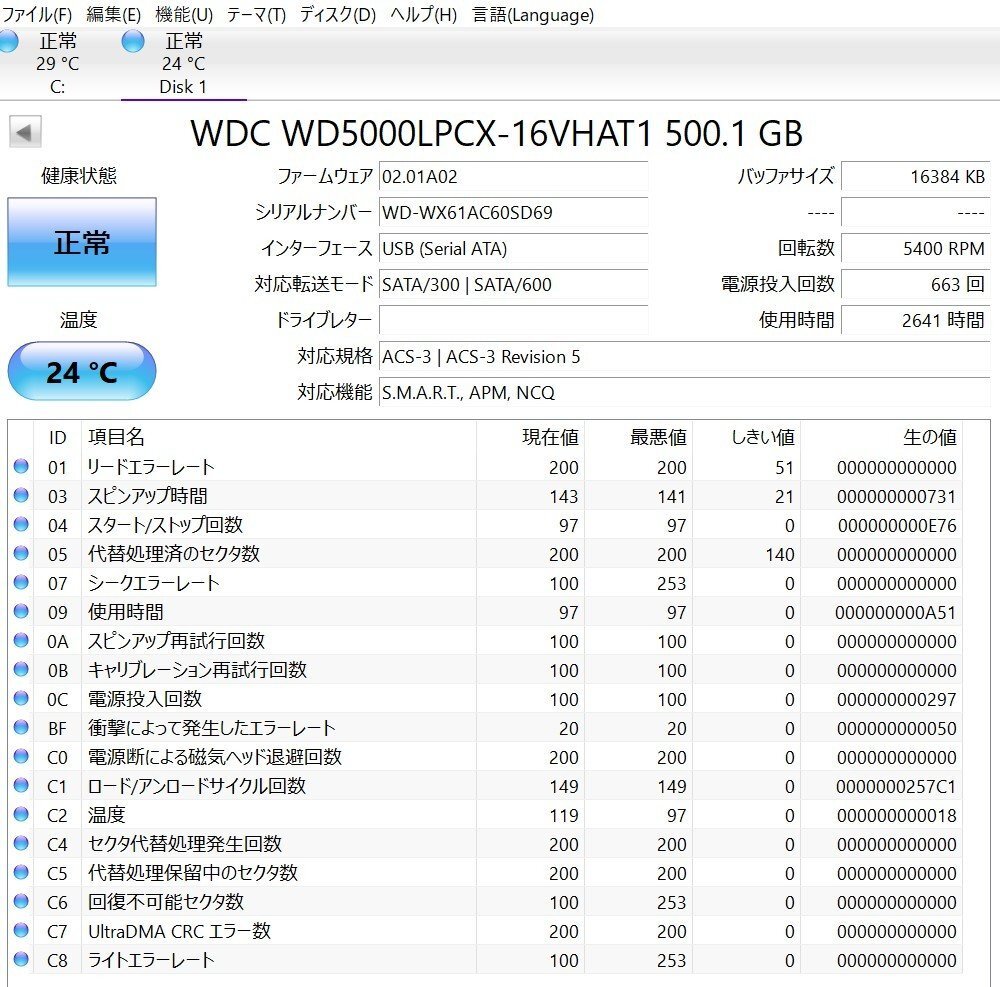Screen dimensions: 1000x987
Task: Open the ヘルプ(H) menu
Action: tap(423, 14)
